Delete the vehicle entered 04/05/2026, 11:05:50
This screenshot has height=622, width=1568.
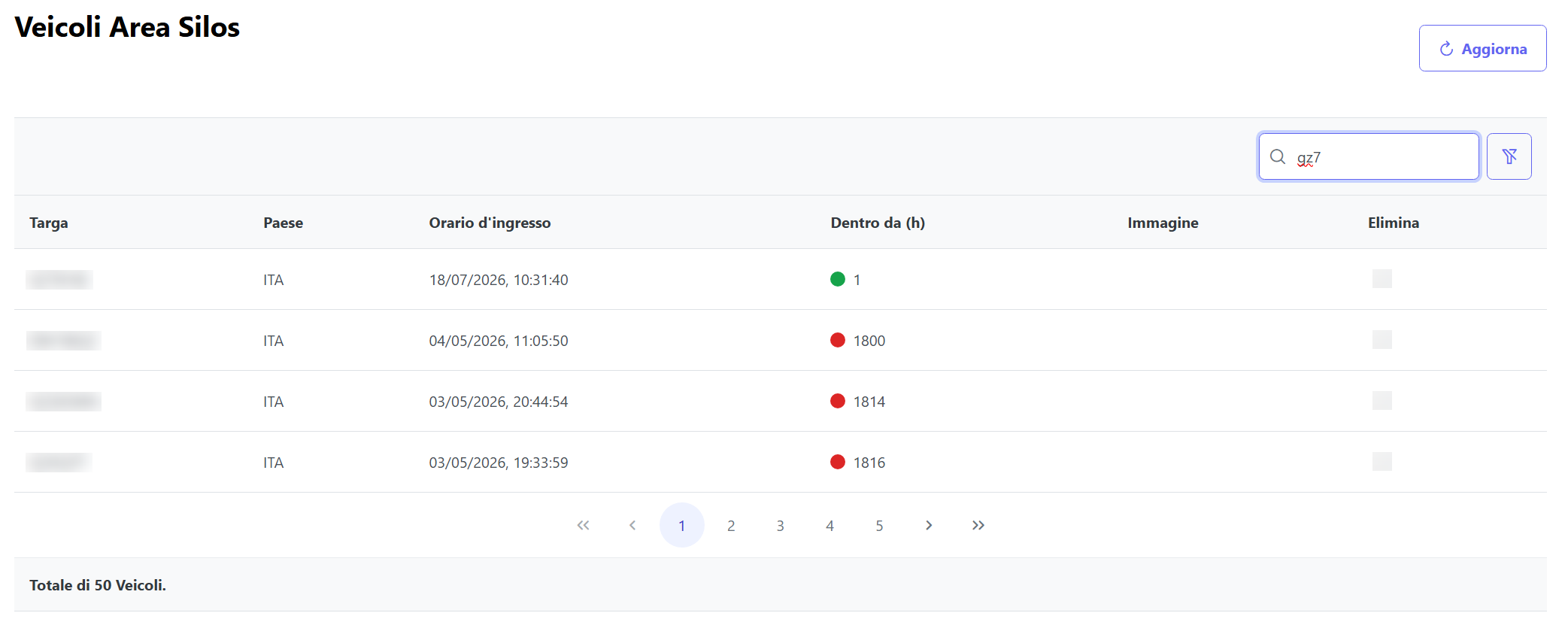click(x=1381, y=340)
